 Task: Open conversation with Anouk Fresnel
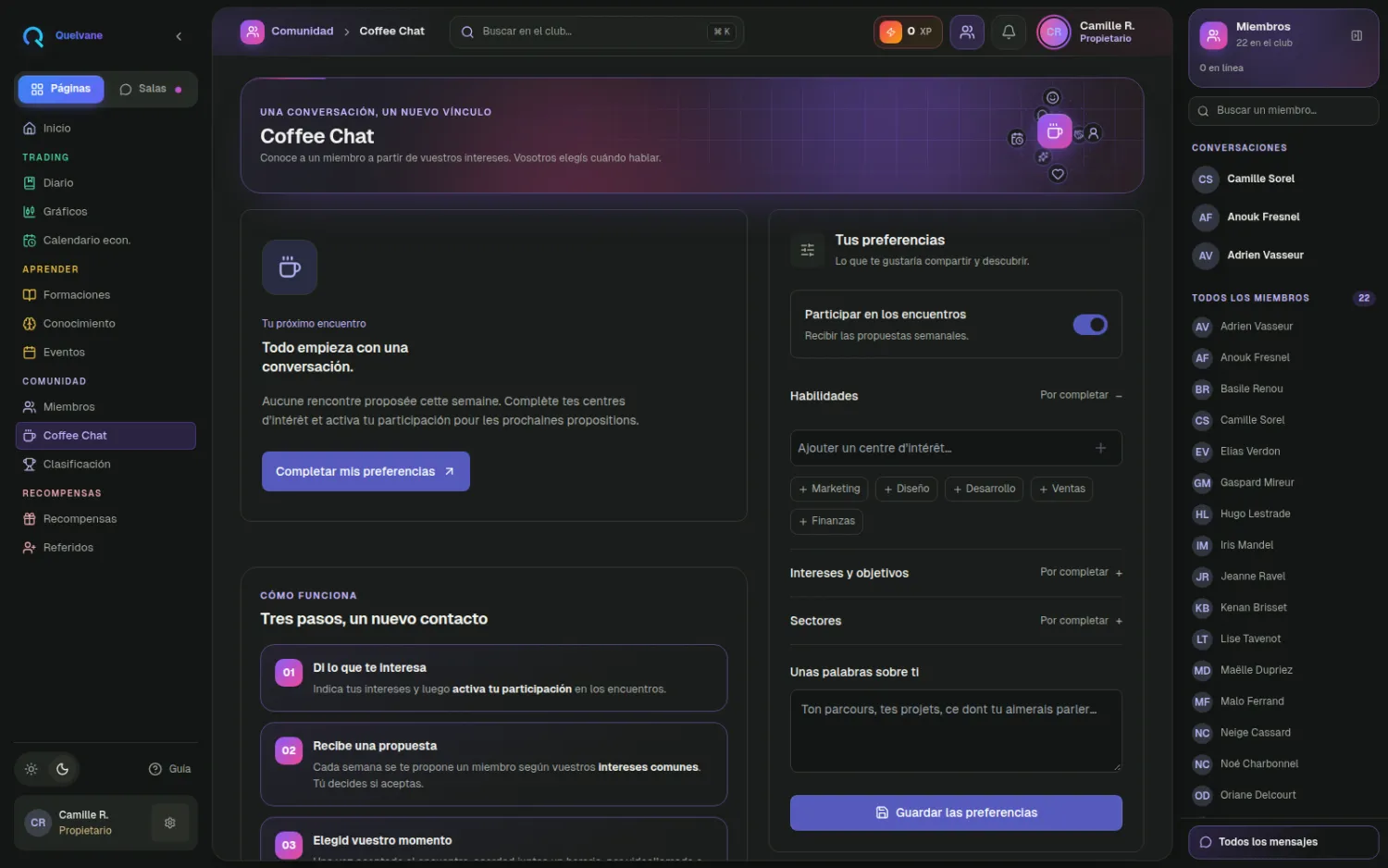(1283, 217)
